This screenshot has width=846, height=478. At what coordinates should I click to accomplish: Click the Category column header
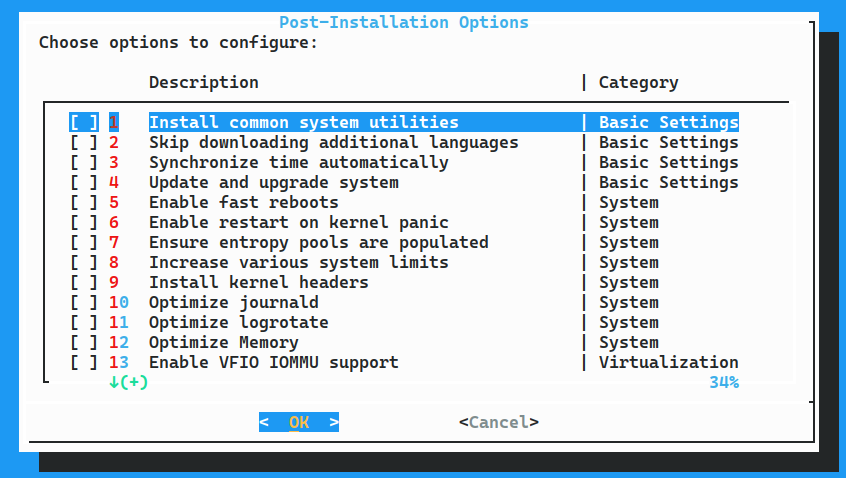pyautogui.click(x=639, y=83)
